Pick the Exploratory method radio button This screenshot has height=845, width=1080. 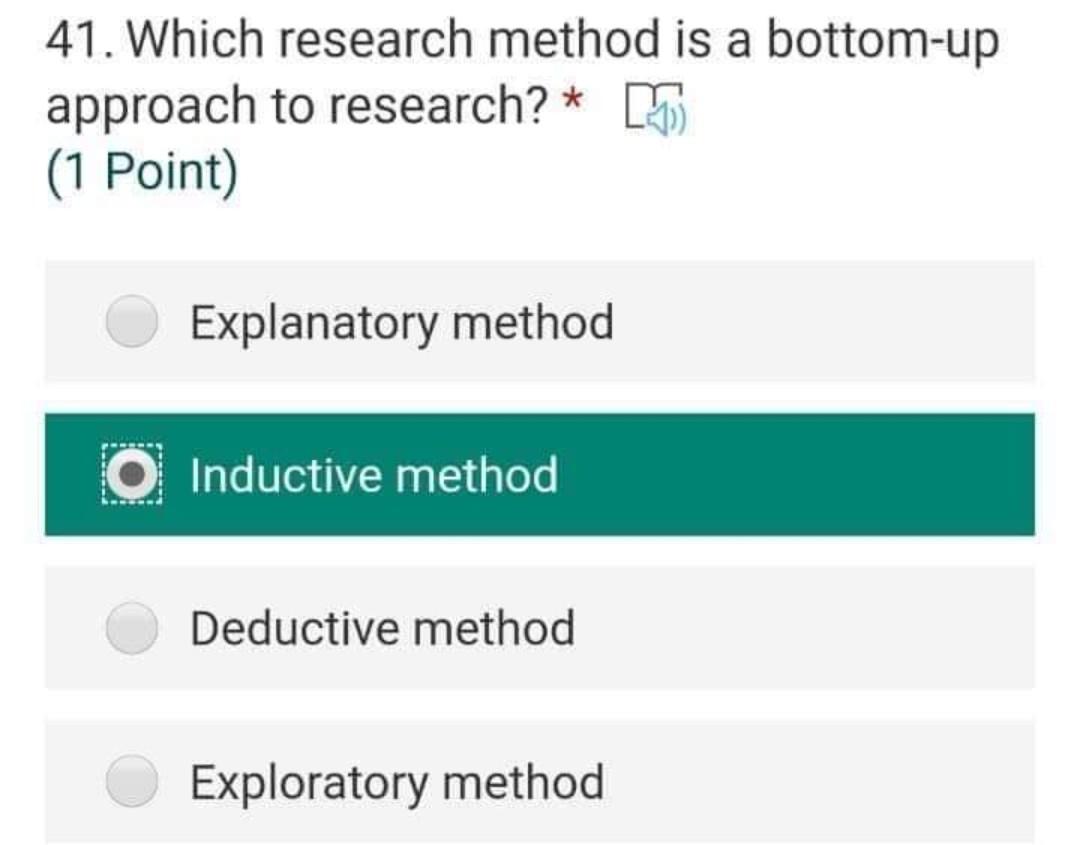(x=132, y=782)
